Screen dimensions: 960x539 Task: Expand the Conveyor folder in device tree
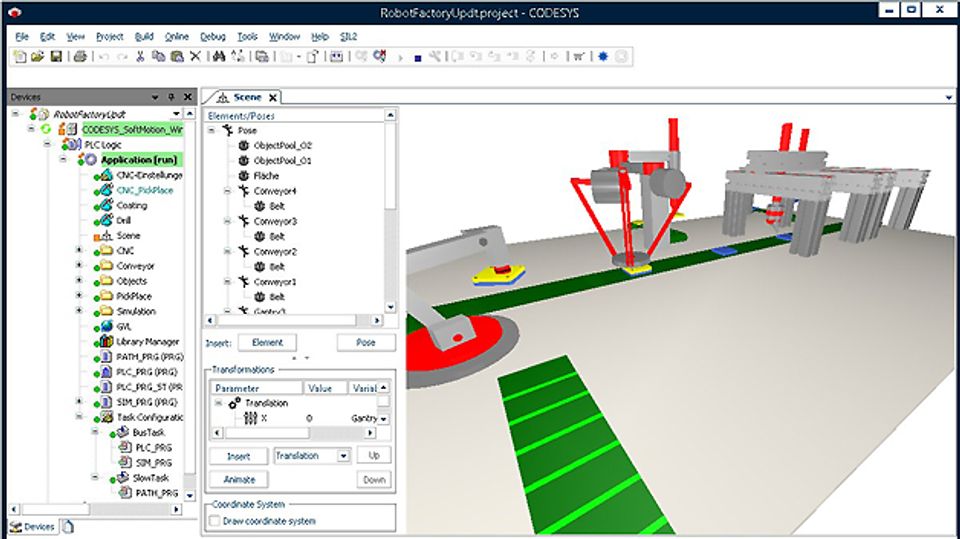[x=79, y=265]
